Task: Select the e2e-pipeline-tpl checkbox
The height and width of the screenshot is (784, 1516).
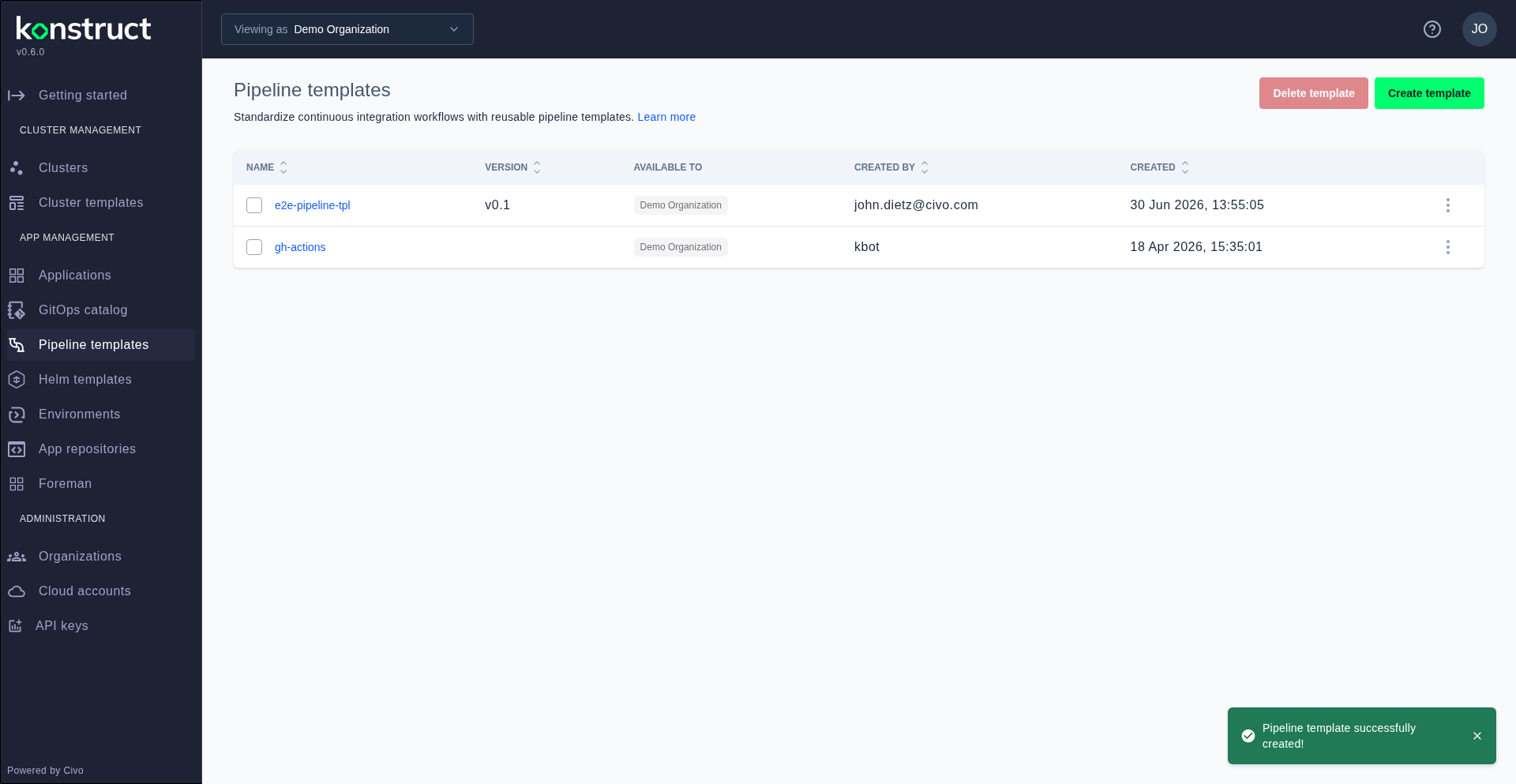Action: point(254,205)
